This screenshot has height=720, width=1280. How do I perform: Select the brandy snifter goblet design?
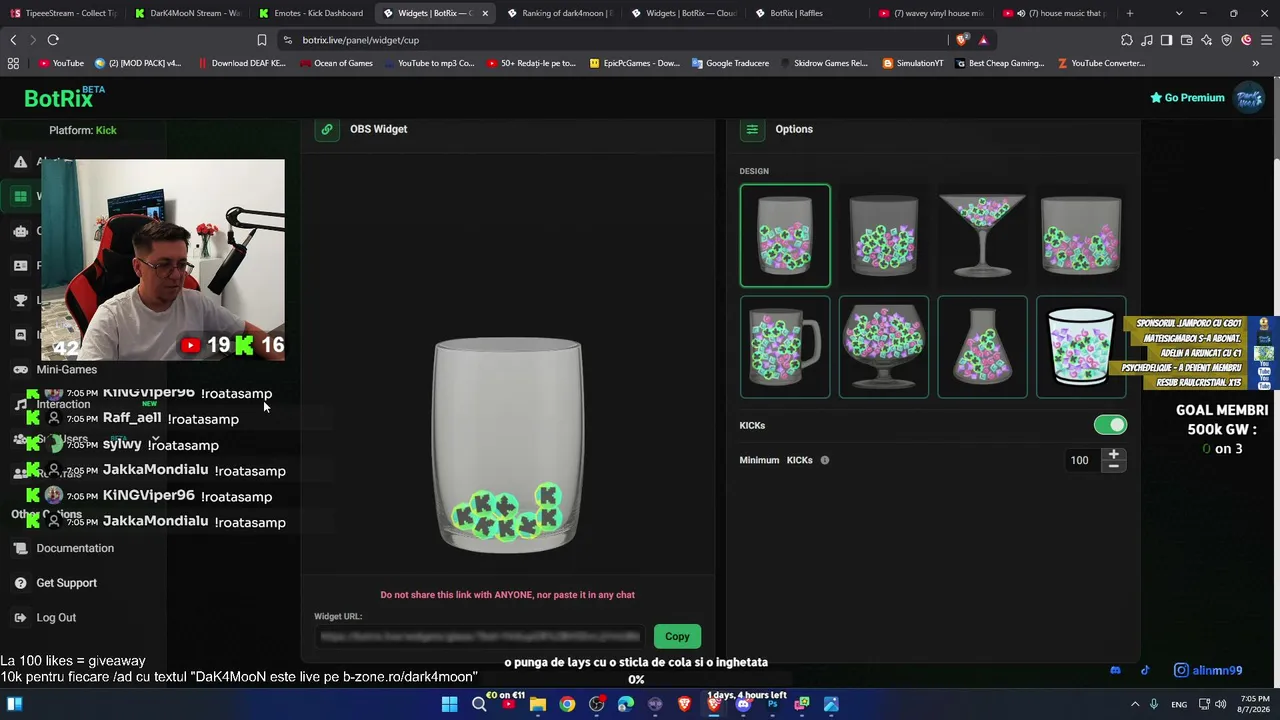click(x=883, y=347)
